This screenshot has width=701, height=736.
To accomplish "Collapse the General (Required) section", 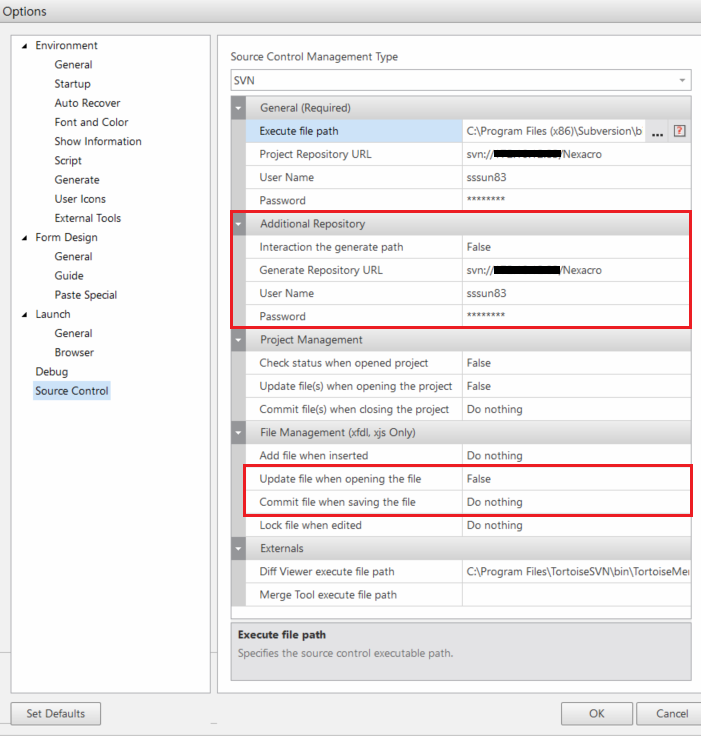I will (x=239, y=108).
